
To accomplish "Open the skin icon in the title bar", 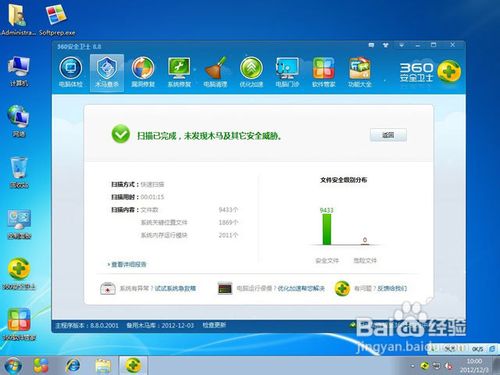I will pos(386,45).
